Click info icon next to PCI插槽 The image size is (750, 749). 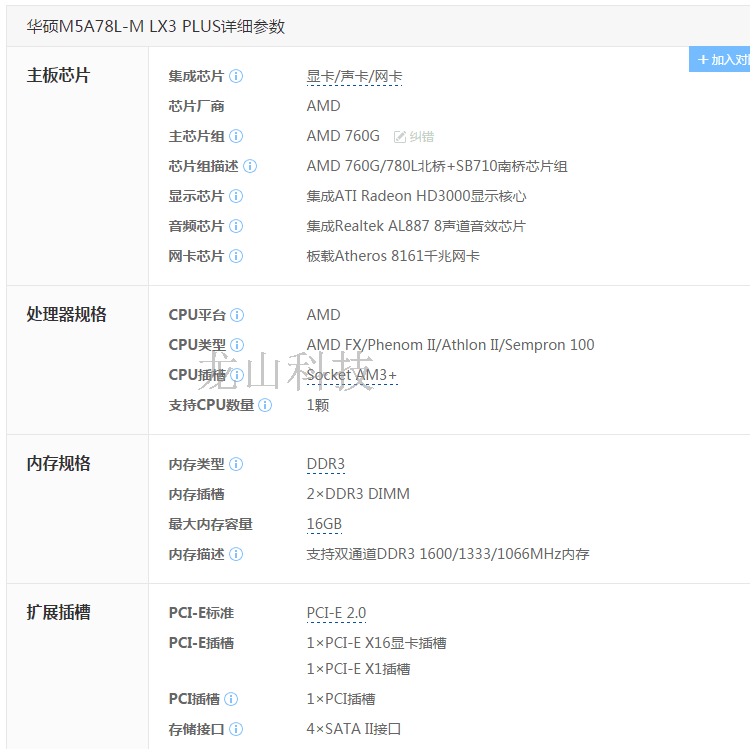coord(231,699)
